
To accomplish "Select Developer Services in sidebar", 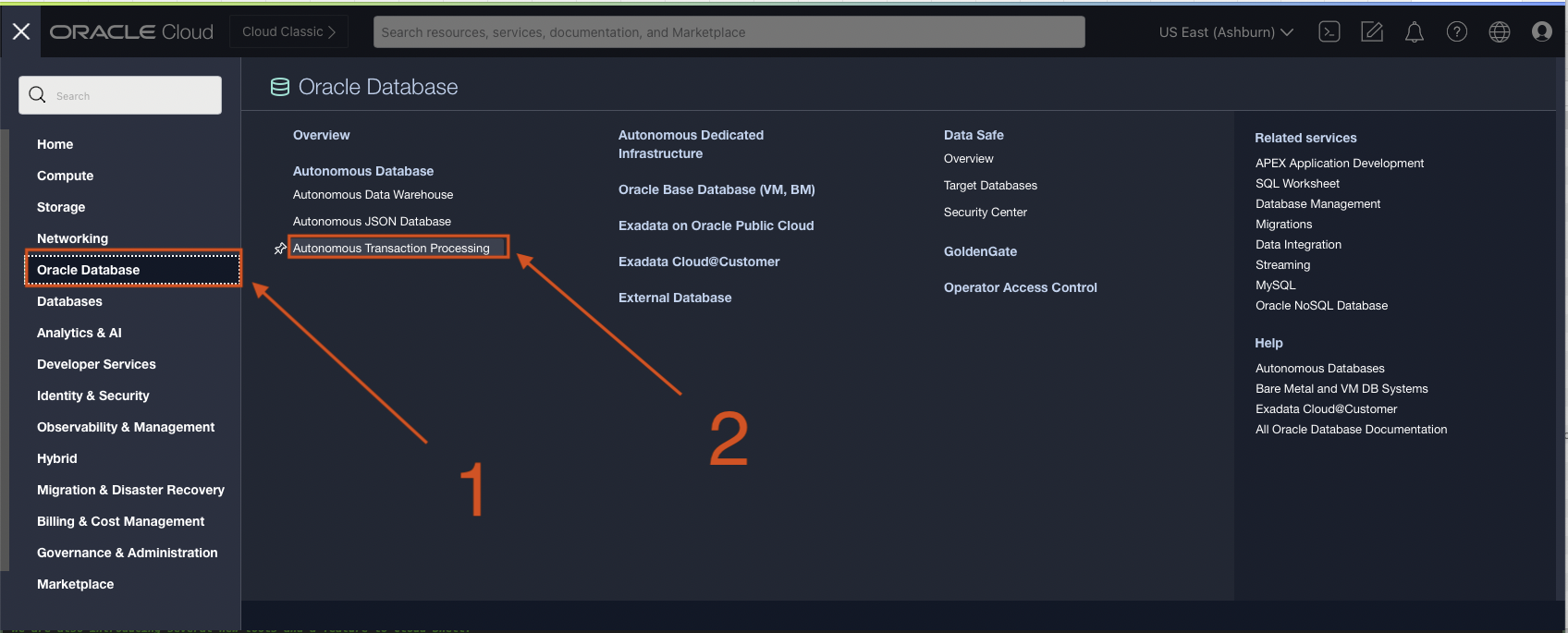I will (96, 364).
